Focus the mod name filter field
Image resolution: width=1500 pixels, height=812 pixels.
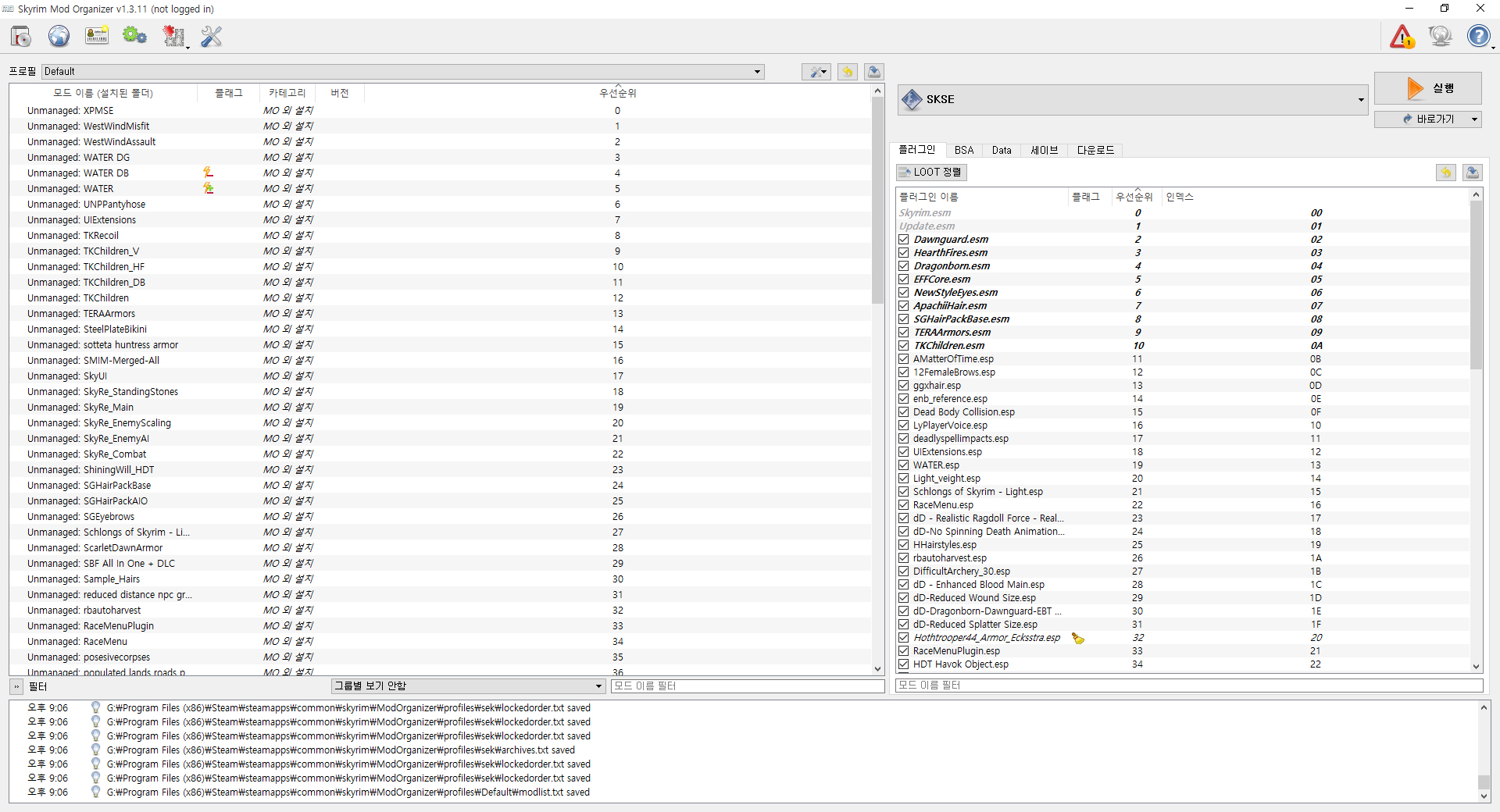pos(748,686)
